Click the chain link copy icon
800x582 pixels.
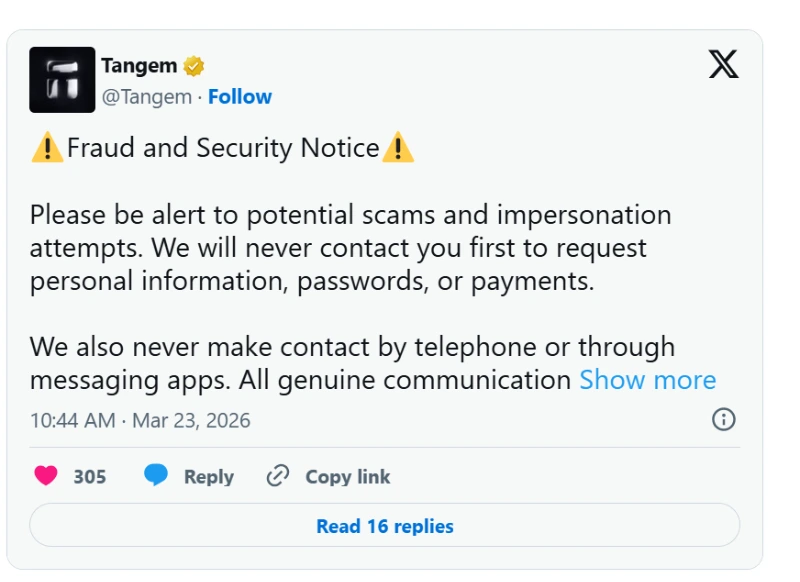click(x=278, y=476)
